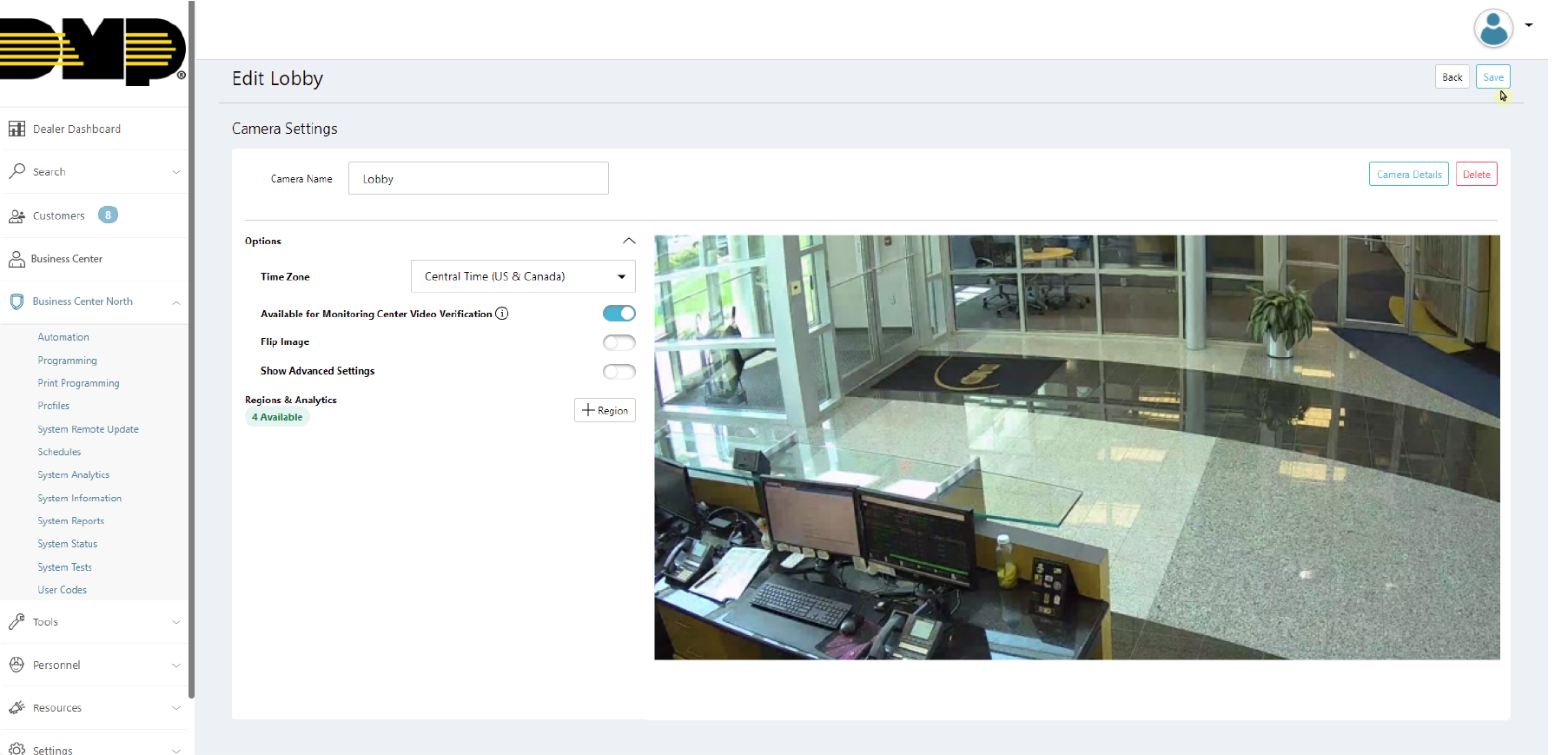Collapse the Options section chevron
1568x755 pixels.
coord(629,241)
